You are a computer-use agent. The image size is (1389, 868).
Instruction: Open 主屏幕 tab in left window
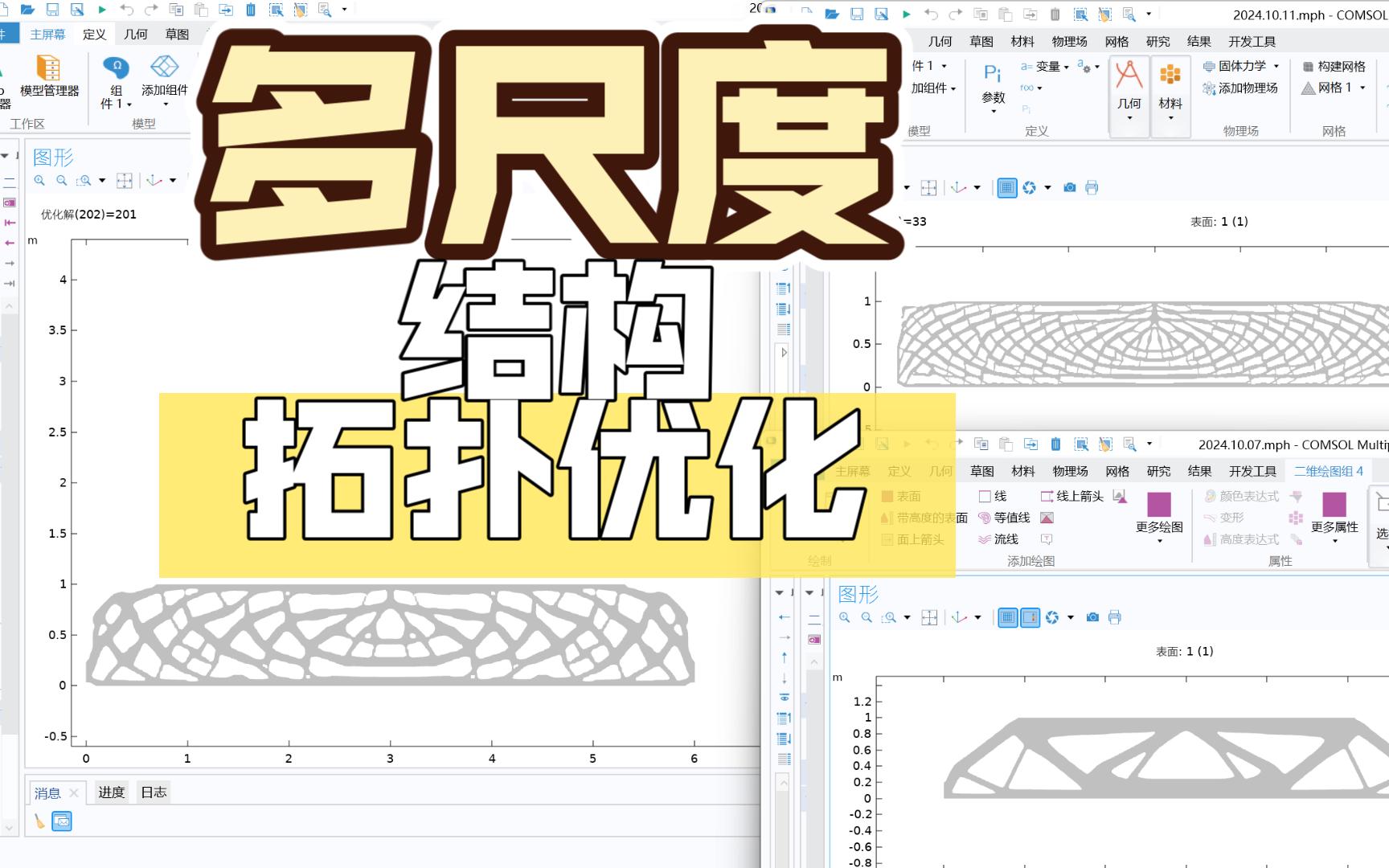click(47, 34)
